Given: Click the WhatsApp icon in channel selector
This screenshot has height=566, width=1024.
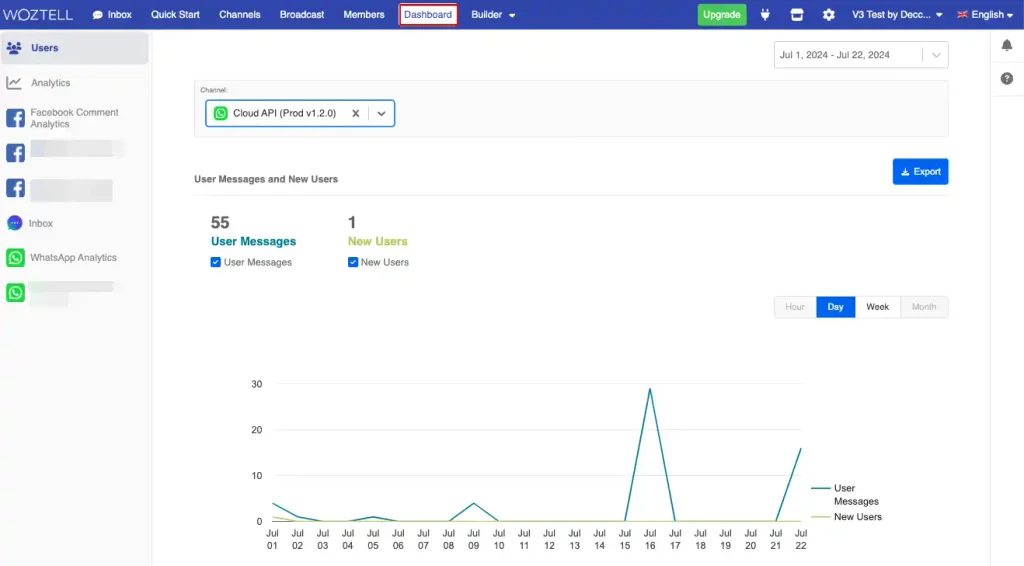Looking at the screenshot, I should click(221, 113).
